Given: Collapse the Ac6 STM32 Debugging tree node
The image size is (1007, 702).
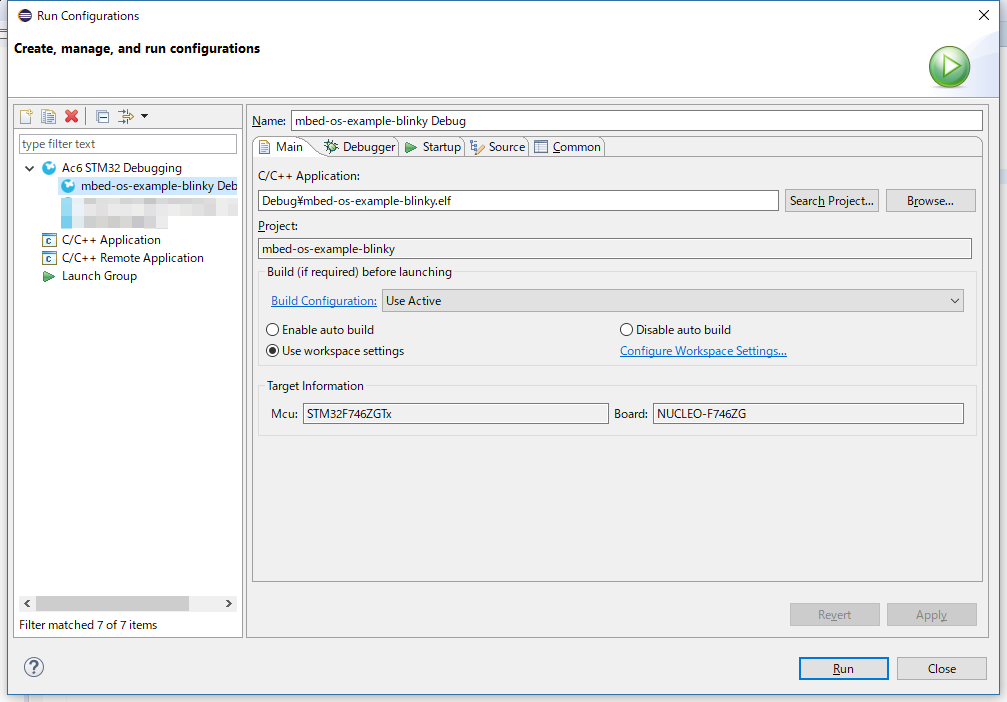Looking at the screenshot, I should [x=30, y=168].
